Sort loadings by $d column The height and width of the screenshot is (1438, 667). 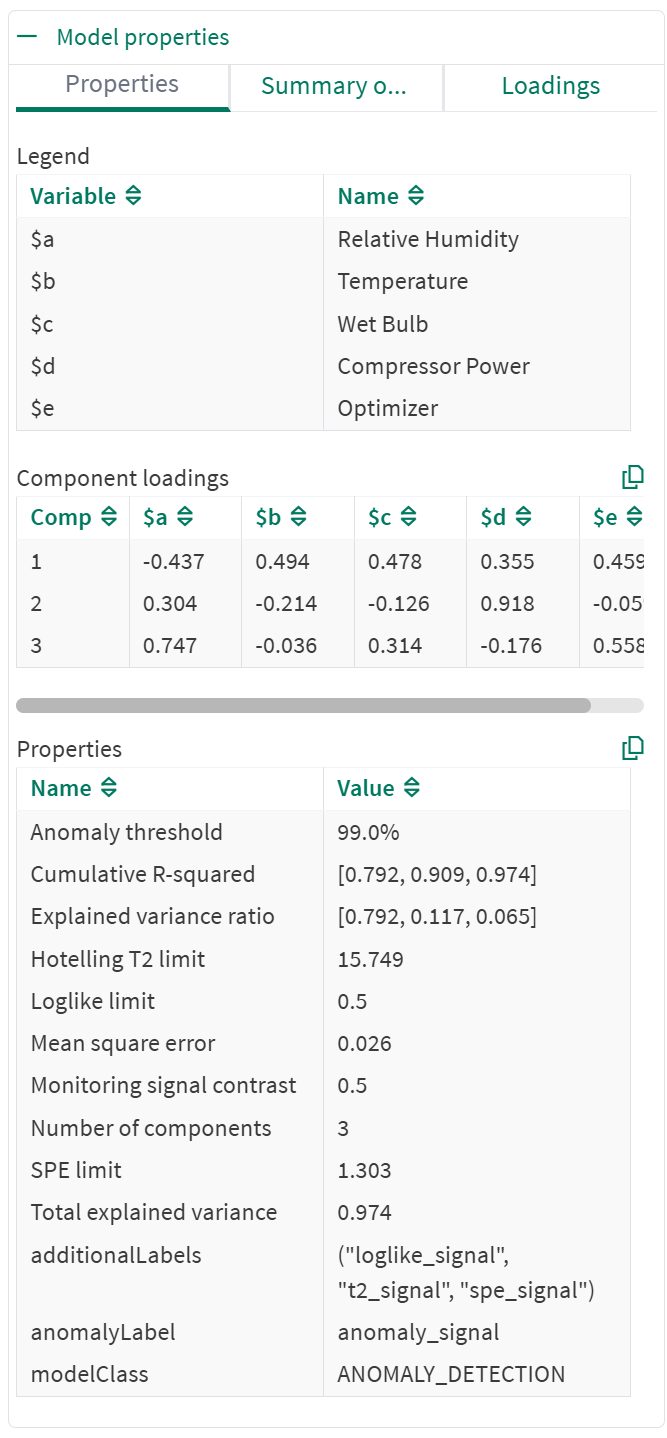tap(521, 518)
